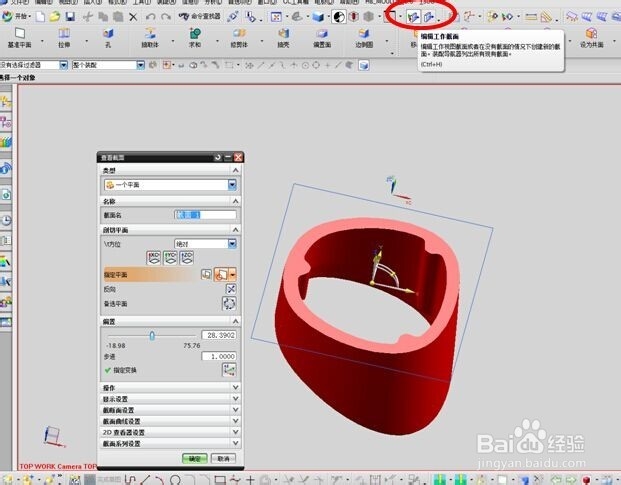Collapse the 剖切平面 group in dialog

[x=235, y=230]
